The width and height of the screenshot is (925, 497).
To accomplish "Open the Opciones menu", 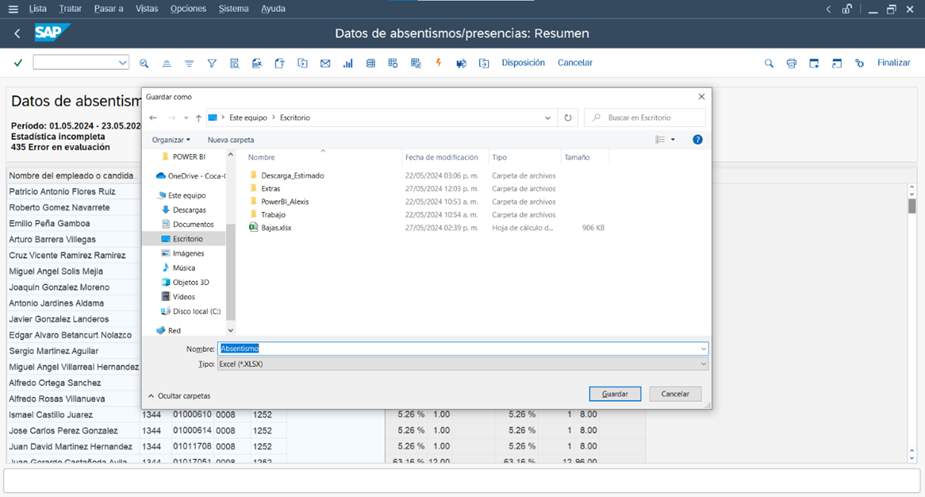I will click(188, 8).
